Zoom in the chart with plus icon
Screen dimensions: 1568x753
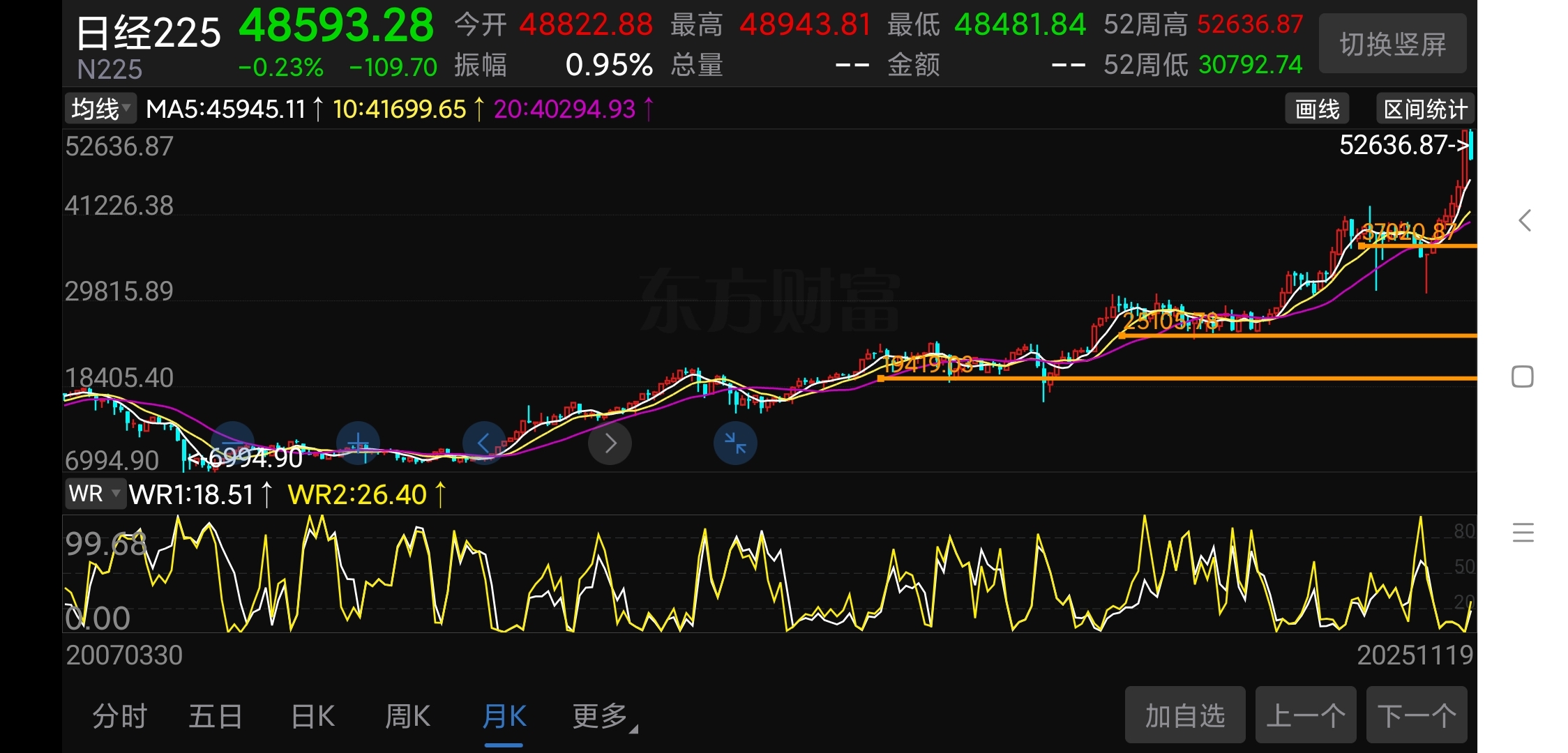[x=358, y=443]
